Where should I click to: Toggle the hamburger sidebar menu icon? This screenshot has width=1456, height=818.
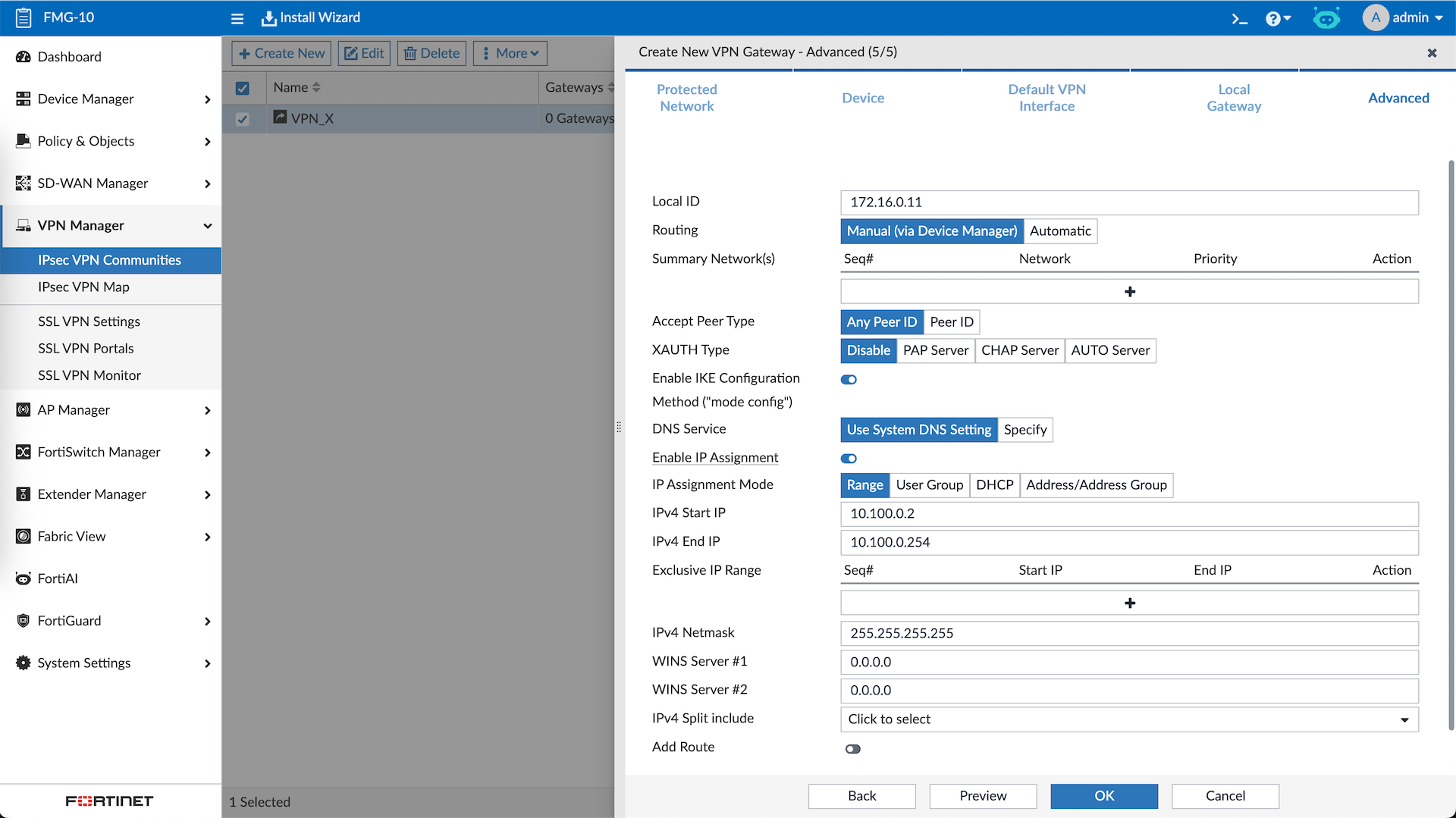click(237, 18)
